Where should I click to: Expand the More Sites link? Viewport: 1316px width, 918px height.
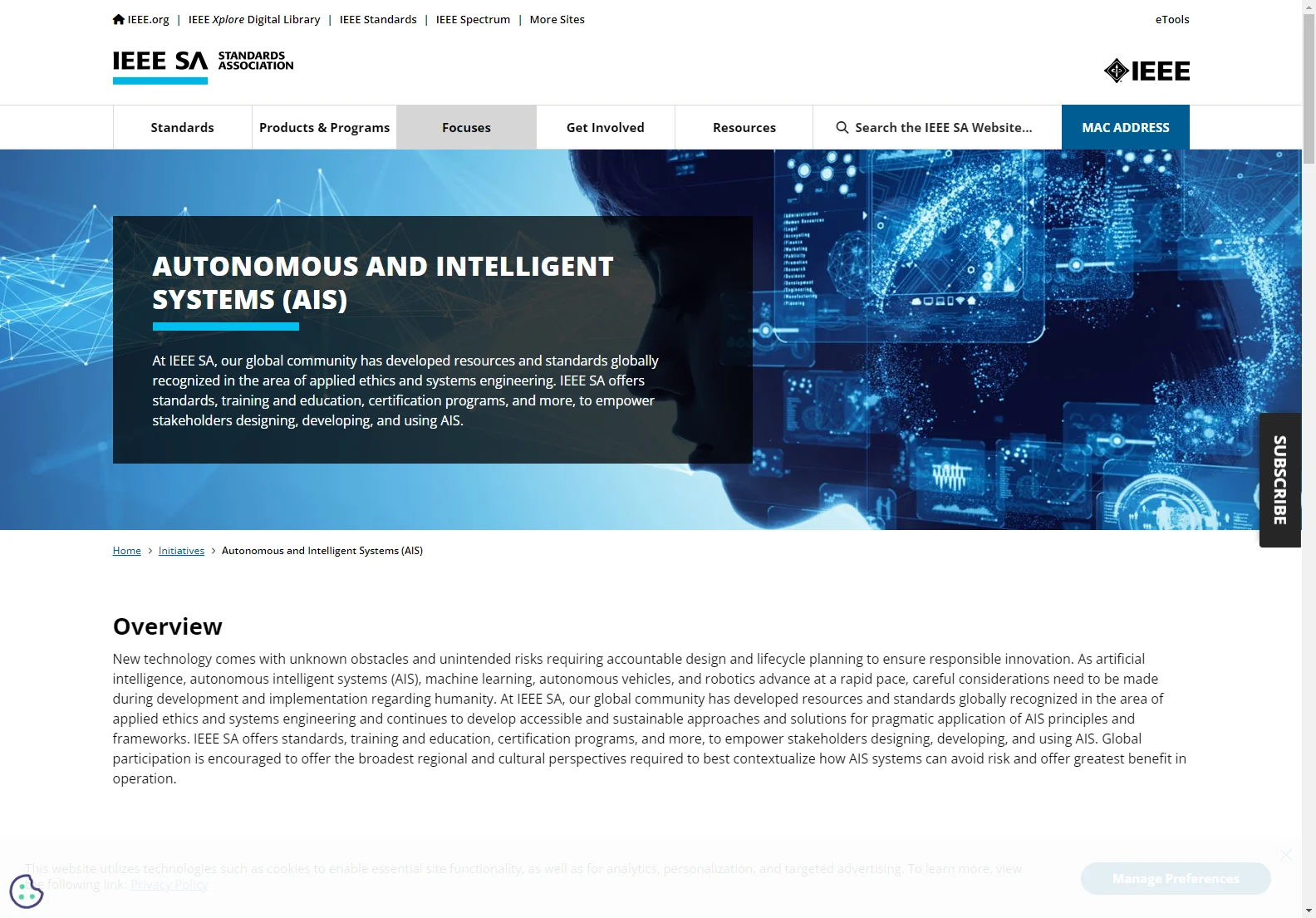[x=557, y=19]
